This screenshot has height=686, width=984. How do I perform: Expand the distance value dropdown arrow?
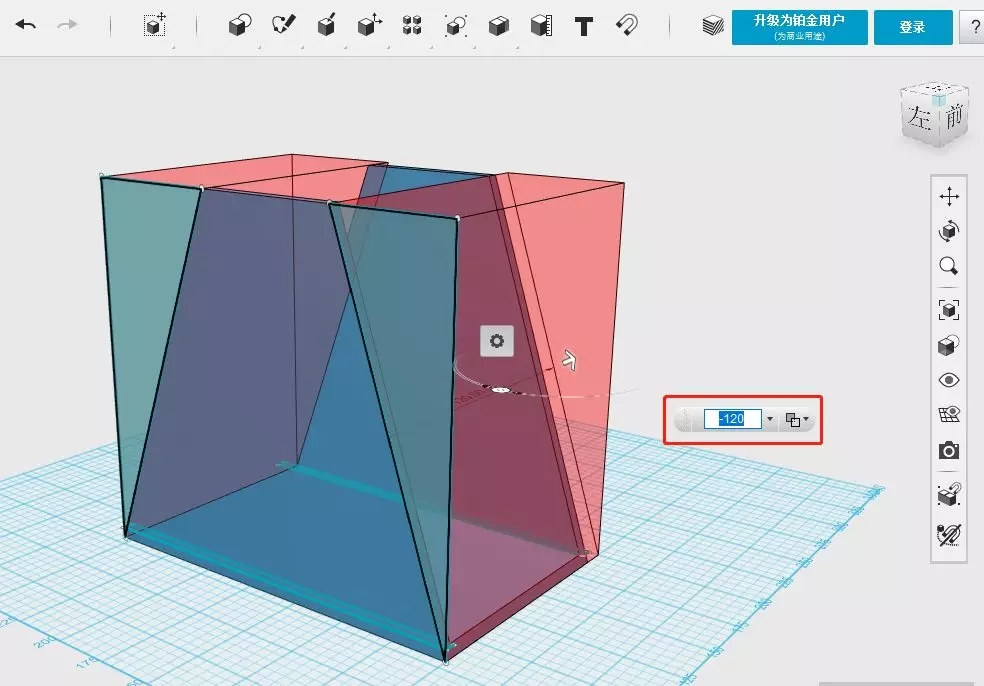tap(769, 420)
